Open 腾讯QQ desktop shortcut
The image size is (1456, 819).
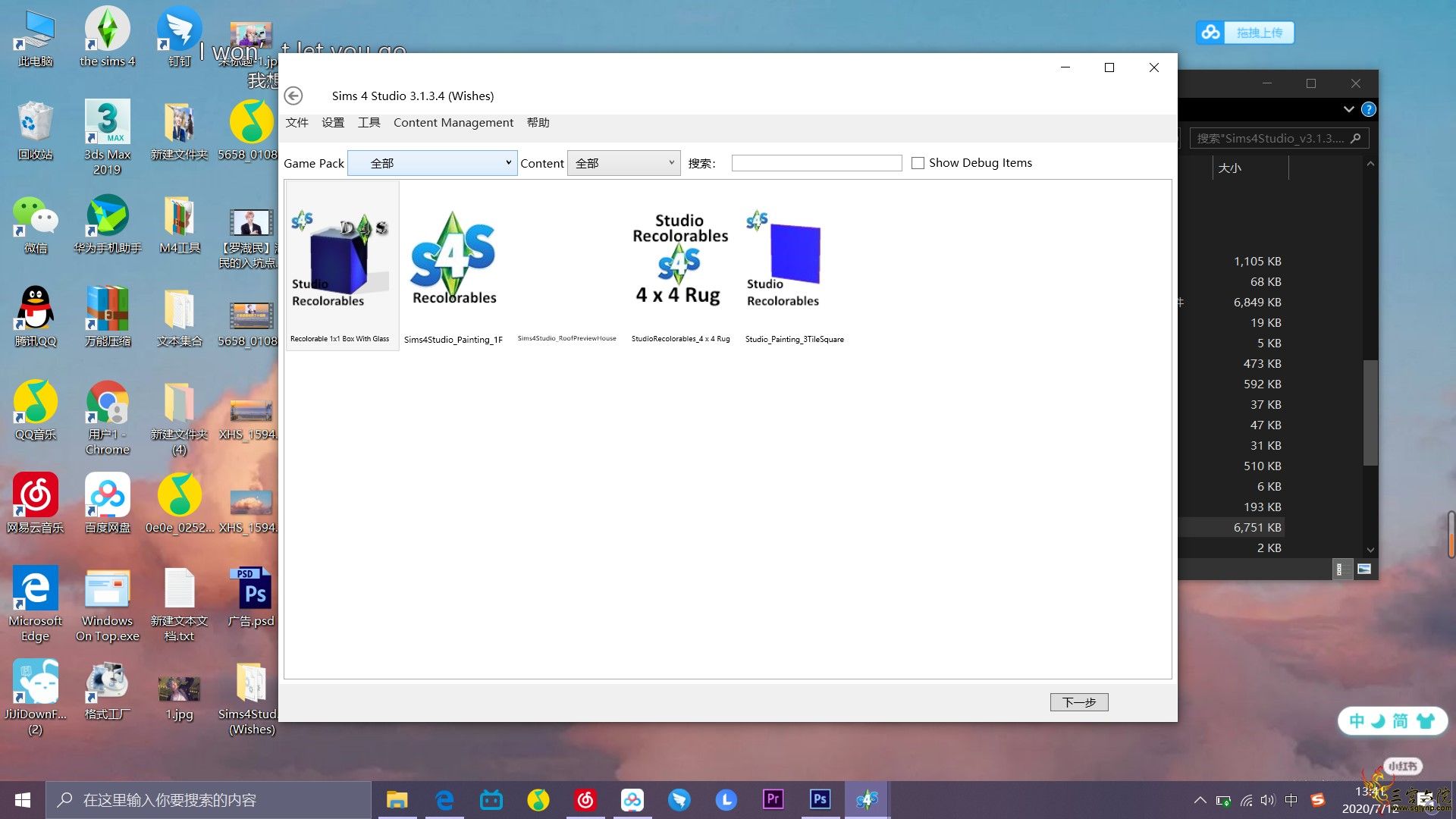[36, 317]
